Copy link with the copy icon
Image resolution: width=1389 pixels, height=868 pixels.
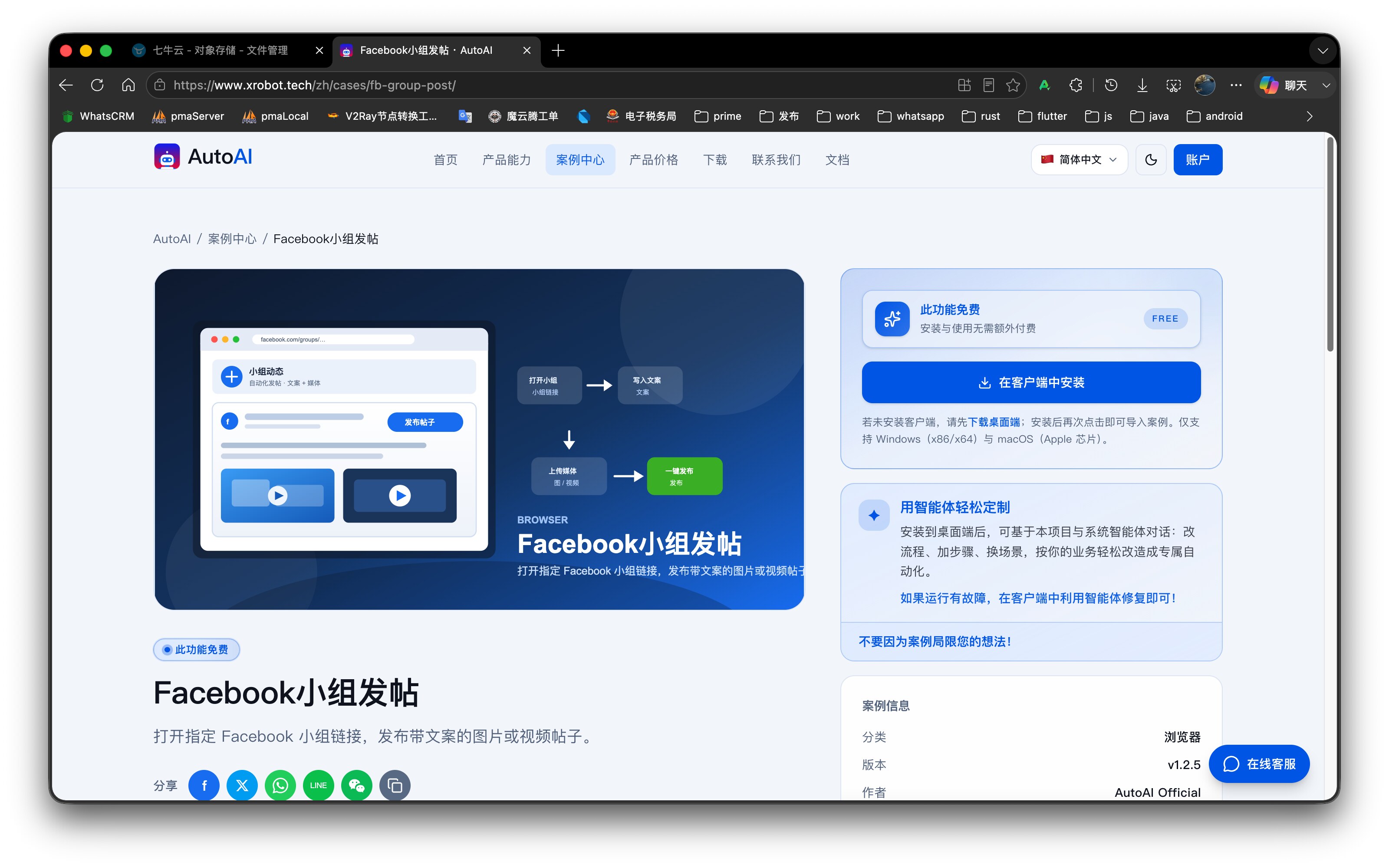click(x=395, y=785)
